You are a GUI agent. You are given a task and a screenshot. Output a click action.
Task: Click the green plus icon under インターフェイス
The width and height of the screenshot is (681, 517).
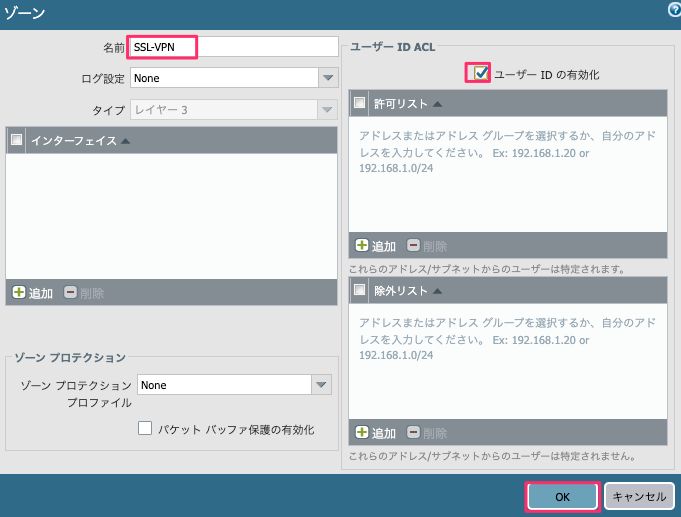tap(19, 292)
